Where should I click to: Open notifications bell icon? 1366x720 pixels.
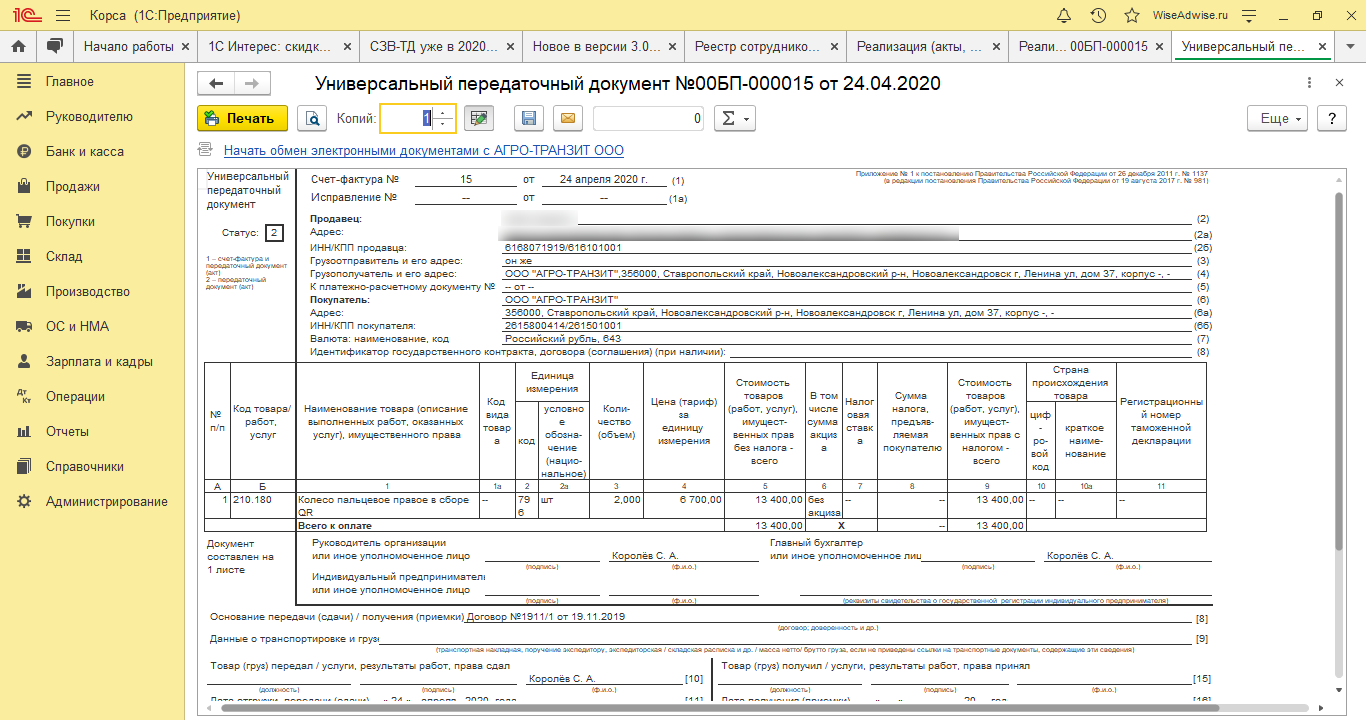[1064, 16]
